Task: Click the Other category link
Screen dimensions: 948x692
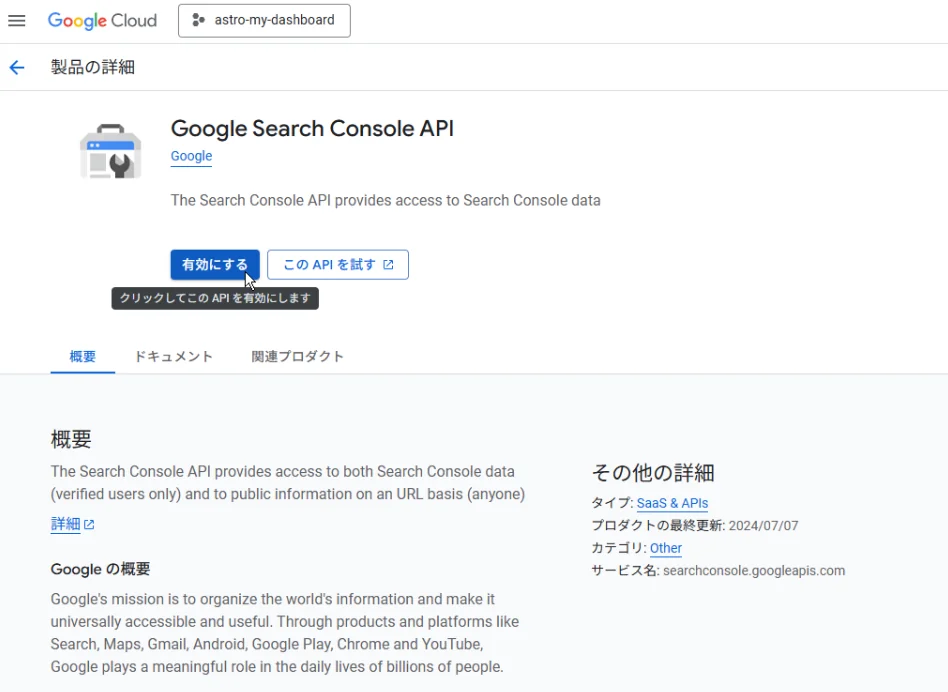Action: 665,548
